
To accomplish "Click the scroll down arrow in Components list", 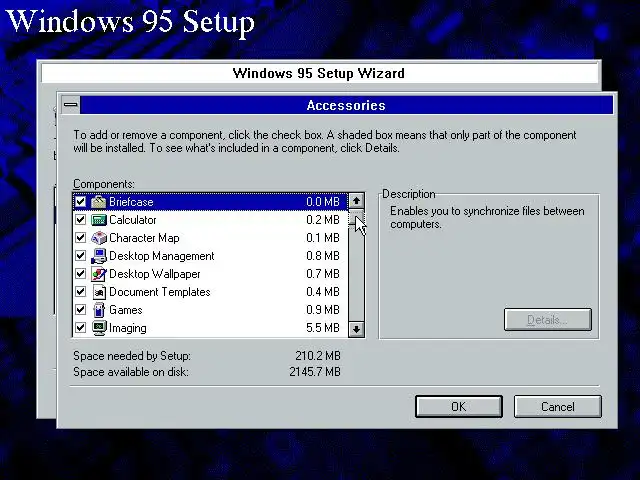I will (x=356, y=329).
